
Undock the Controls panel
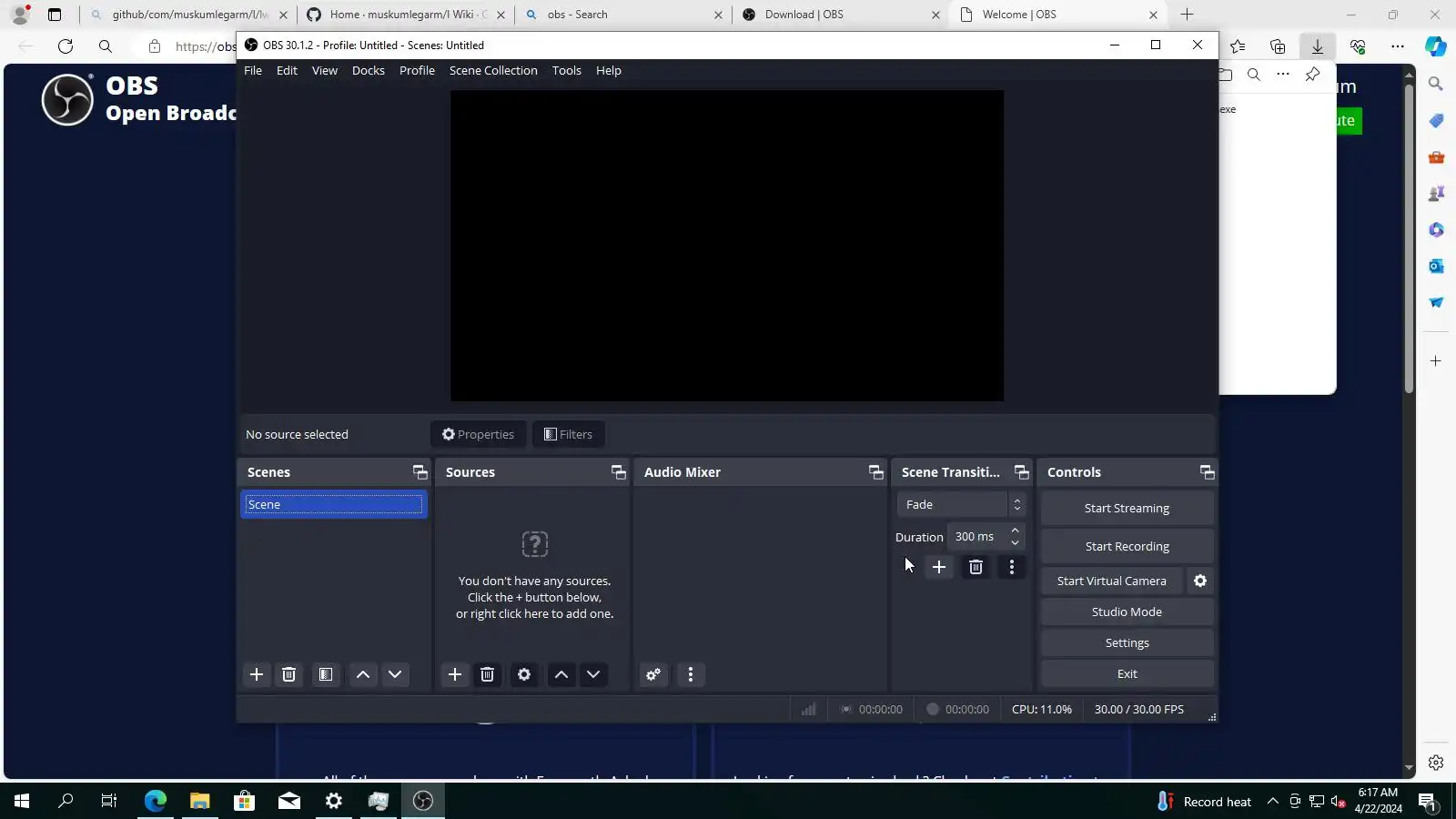[1208, 472]
